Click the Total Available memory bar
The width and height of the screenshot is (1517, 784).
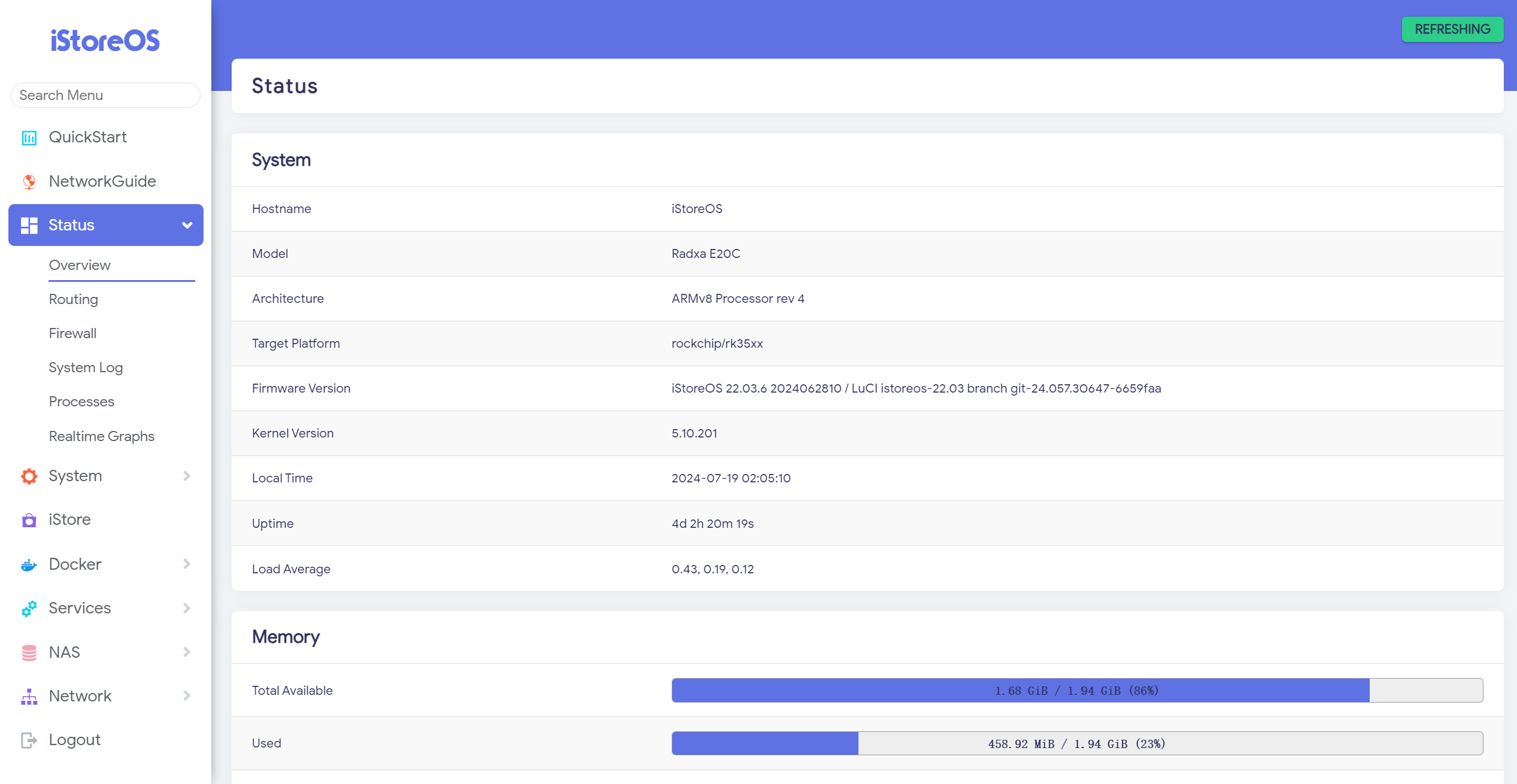pos(1077,691)
